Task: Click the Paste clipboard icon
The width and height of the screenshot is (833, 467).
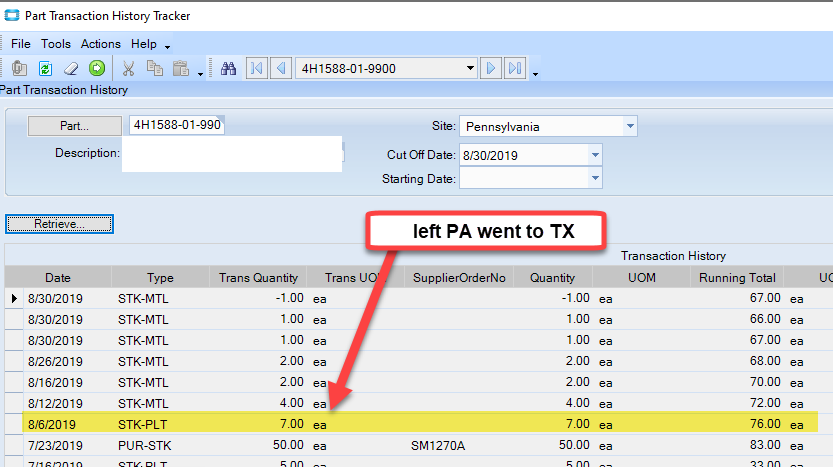Action: pos(181,68)
